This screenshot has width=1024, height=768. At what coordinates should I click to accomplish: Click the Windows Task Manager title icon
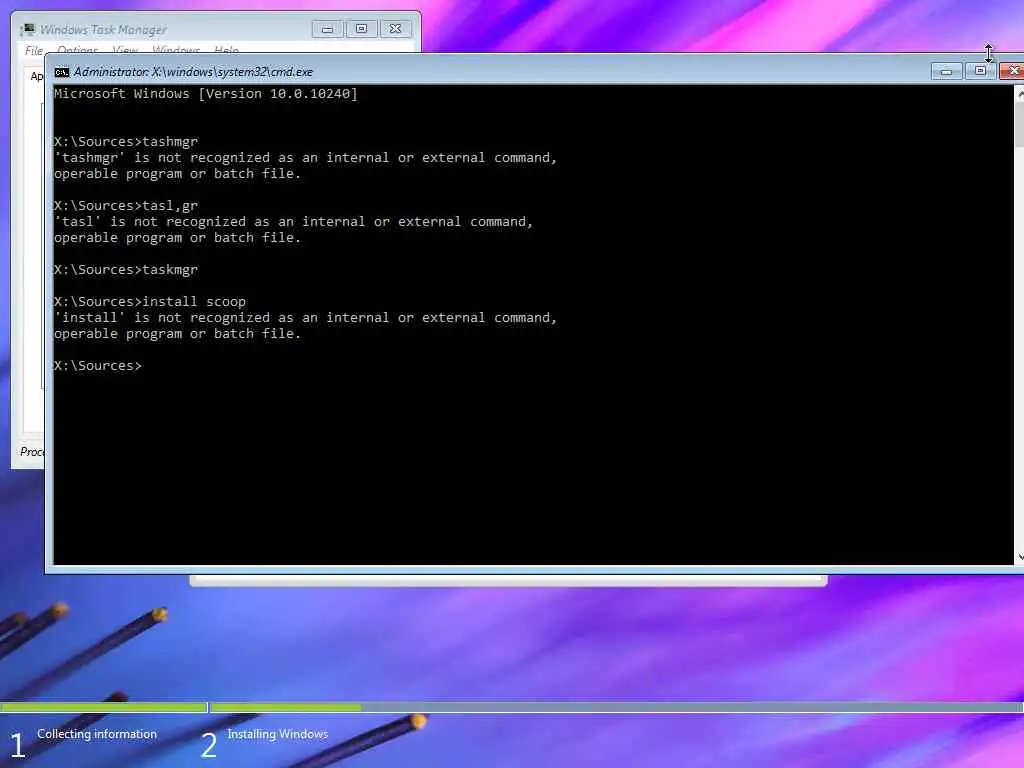28,29
